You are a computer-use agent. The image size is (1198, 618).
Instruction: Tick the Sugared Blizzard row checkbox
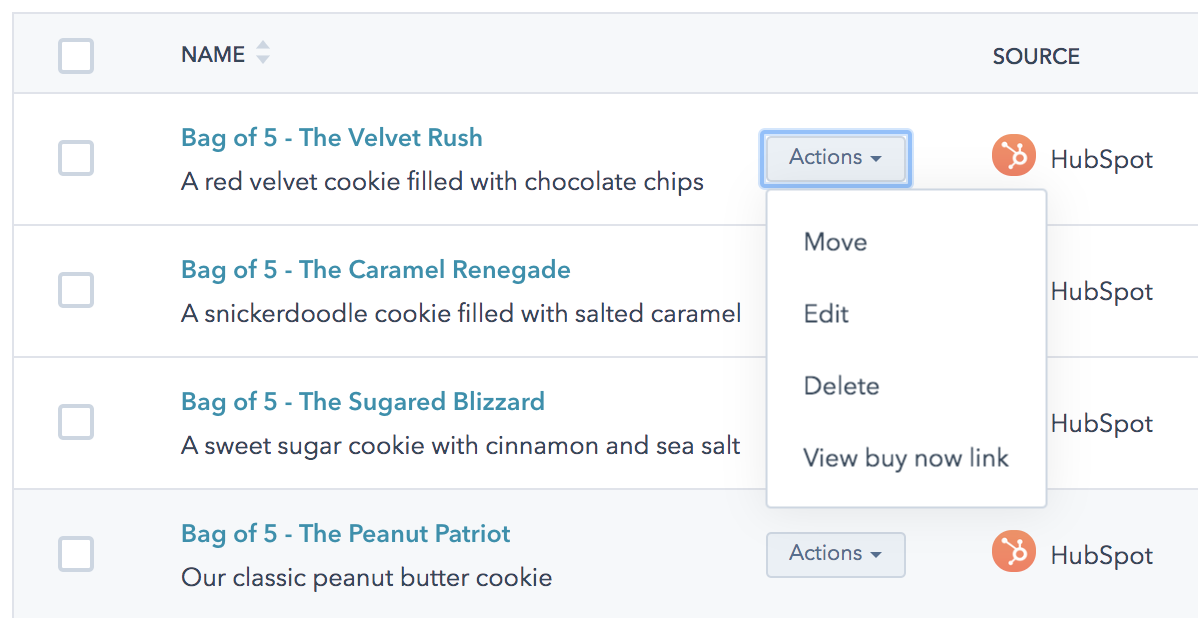point(76,422)
